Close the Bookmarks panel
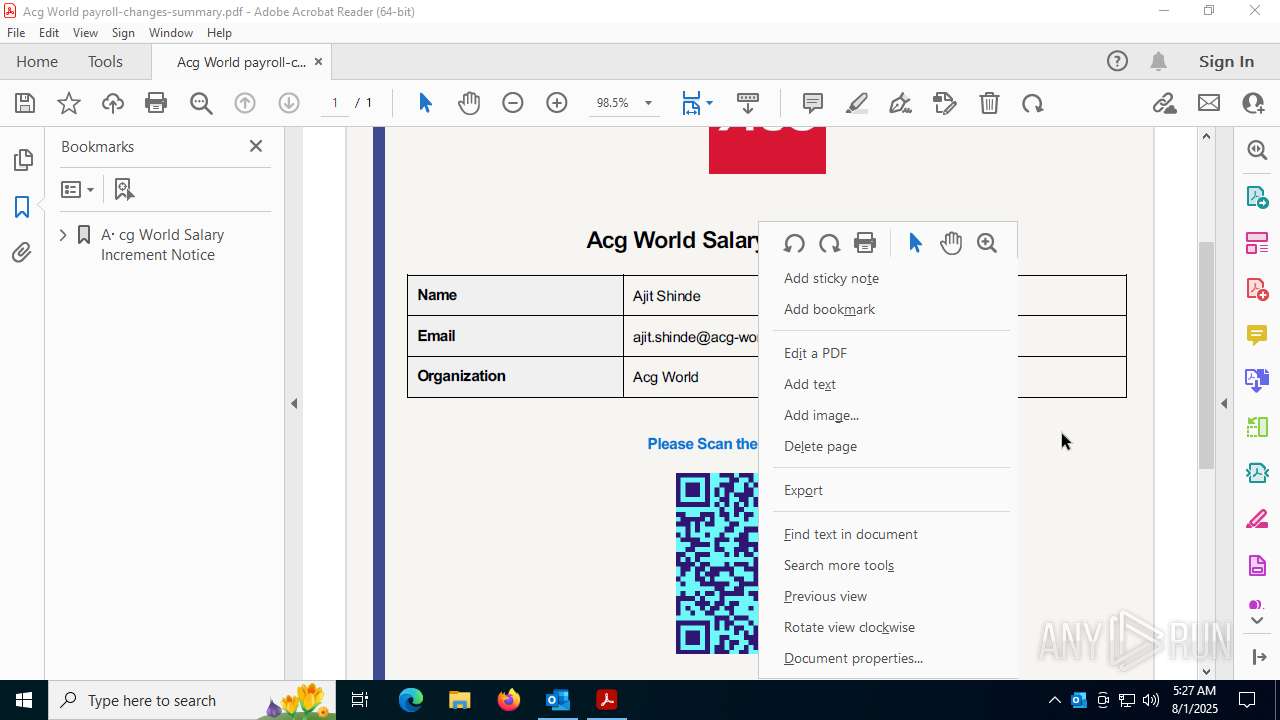Viewport: 1280px width, 720px height. [256, 146]
